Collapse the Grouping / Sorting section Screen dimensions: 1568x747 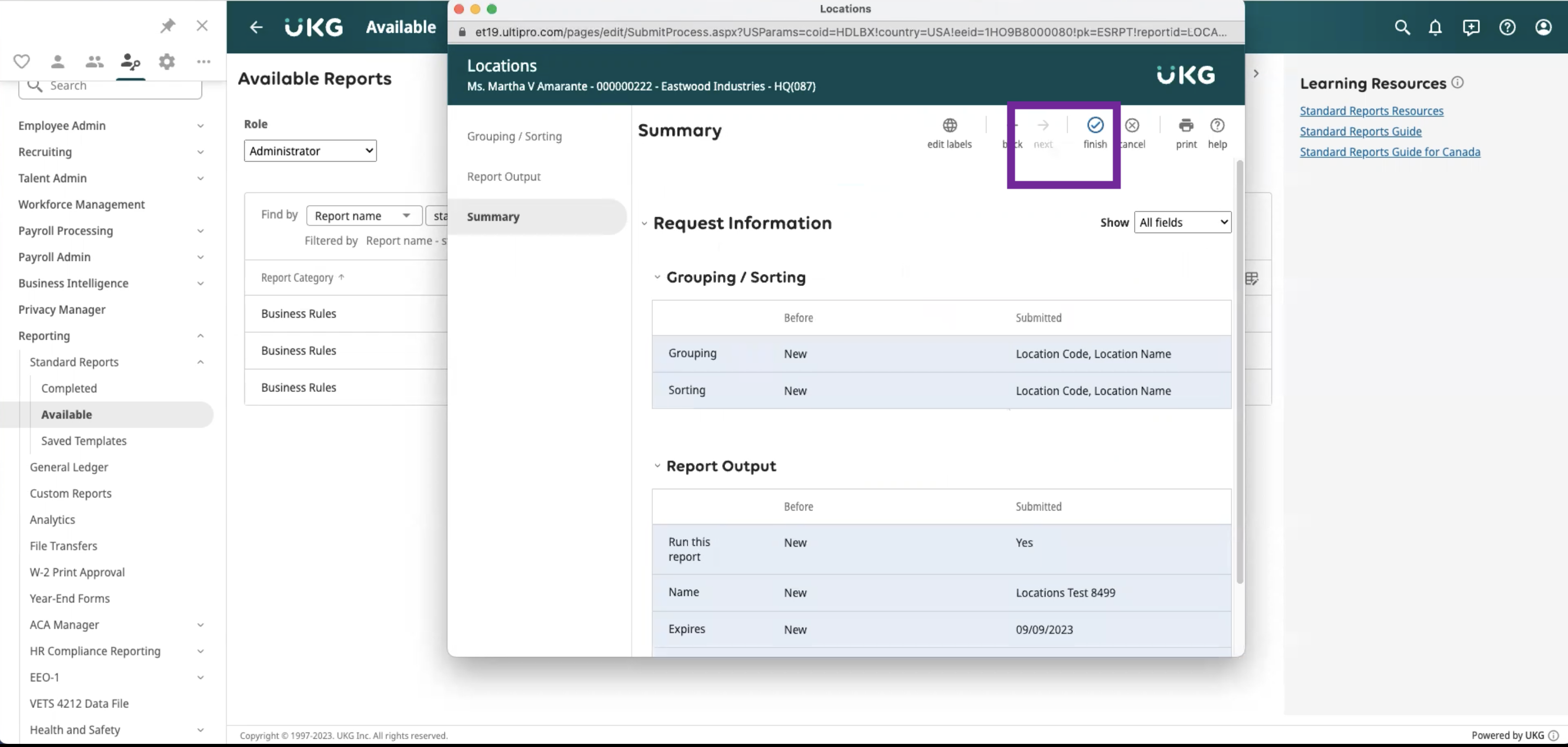pyautogui.click(x=657, y=277)
